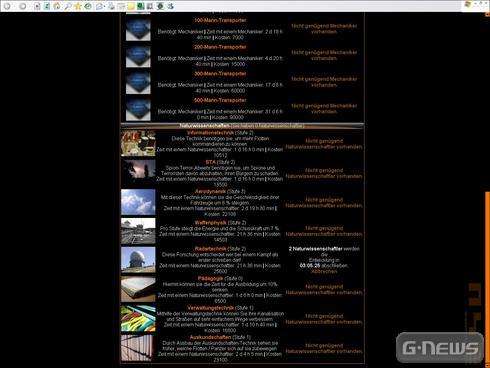Image resolution: width=490 pixels, height=368 pixels.
Task: Click the Aerodynamik 'Nicht genügend Naturwissenschaftler' status
Action: (x=324, y=203)
